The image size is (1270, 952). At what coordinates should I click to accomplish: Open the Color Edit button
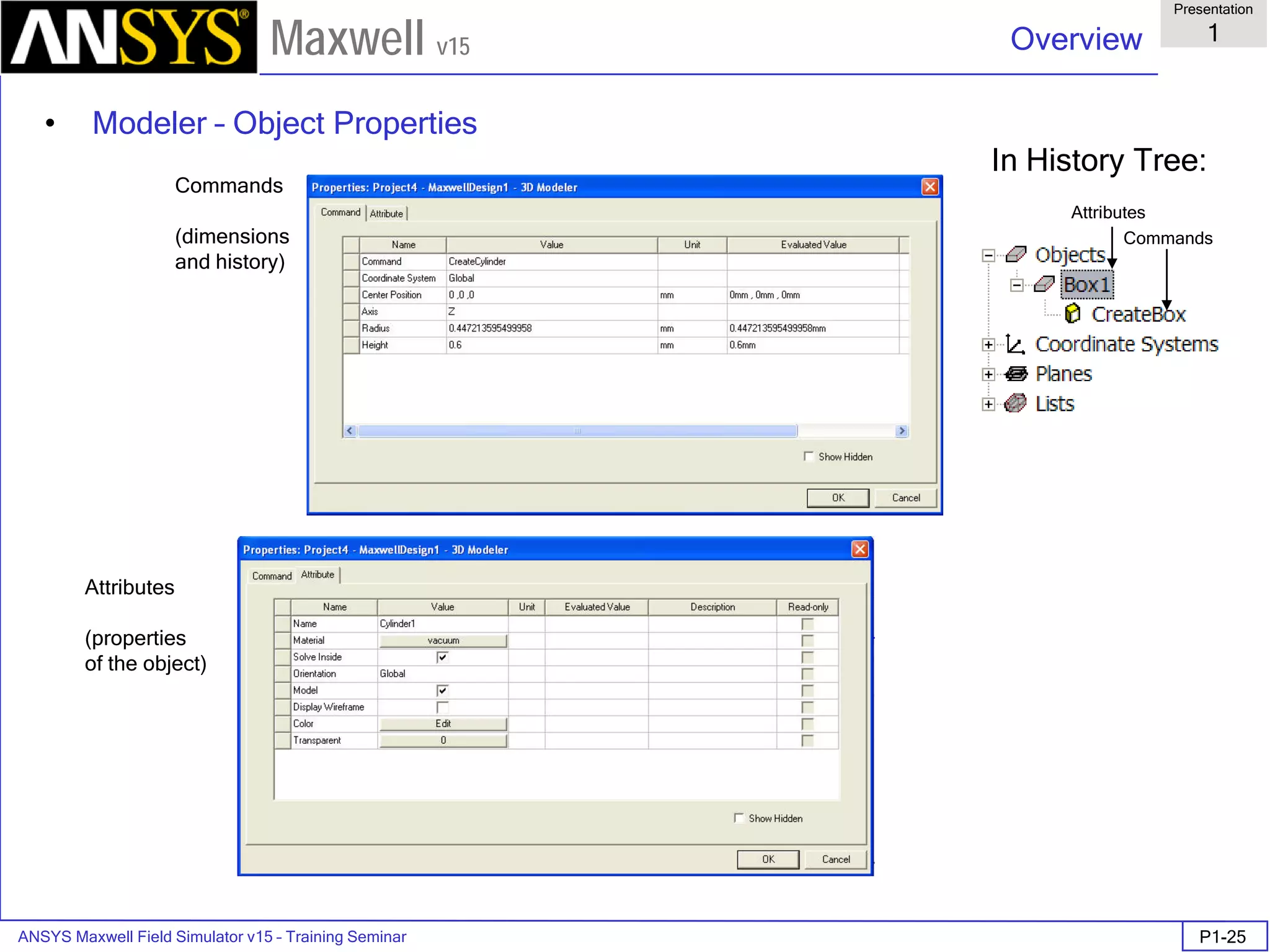point(443,723)
